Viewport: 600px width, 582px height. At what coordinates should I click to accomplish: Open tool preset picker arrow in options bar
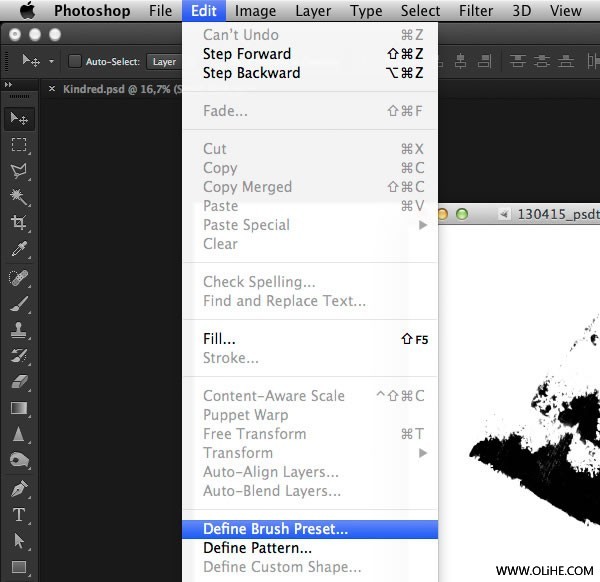point(51,61)
